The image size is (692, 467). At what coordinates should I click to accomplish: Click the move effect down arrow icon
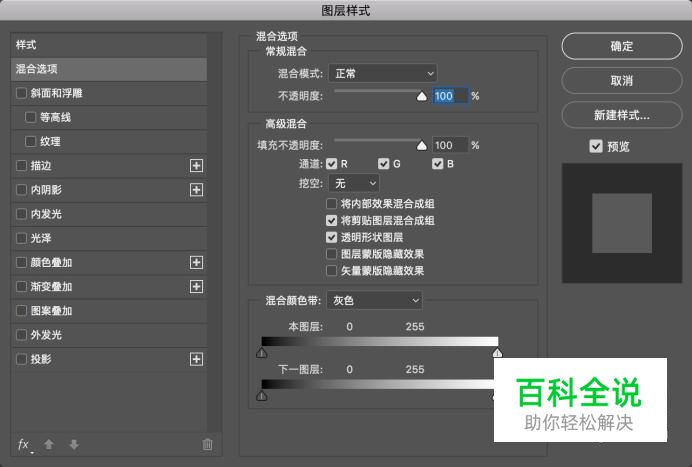(74, 444)
